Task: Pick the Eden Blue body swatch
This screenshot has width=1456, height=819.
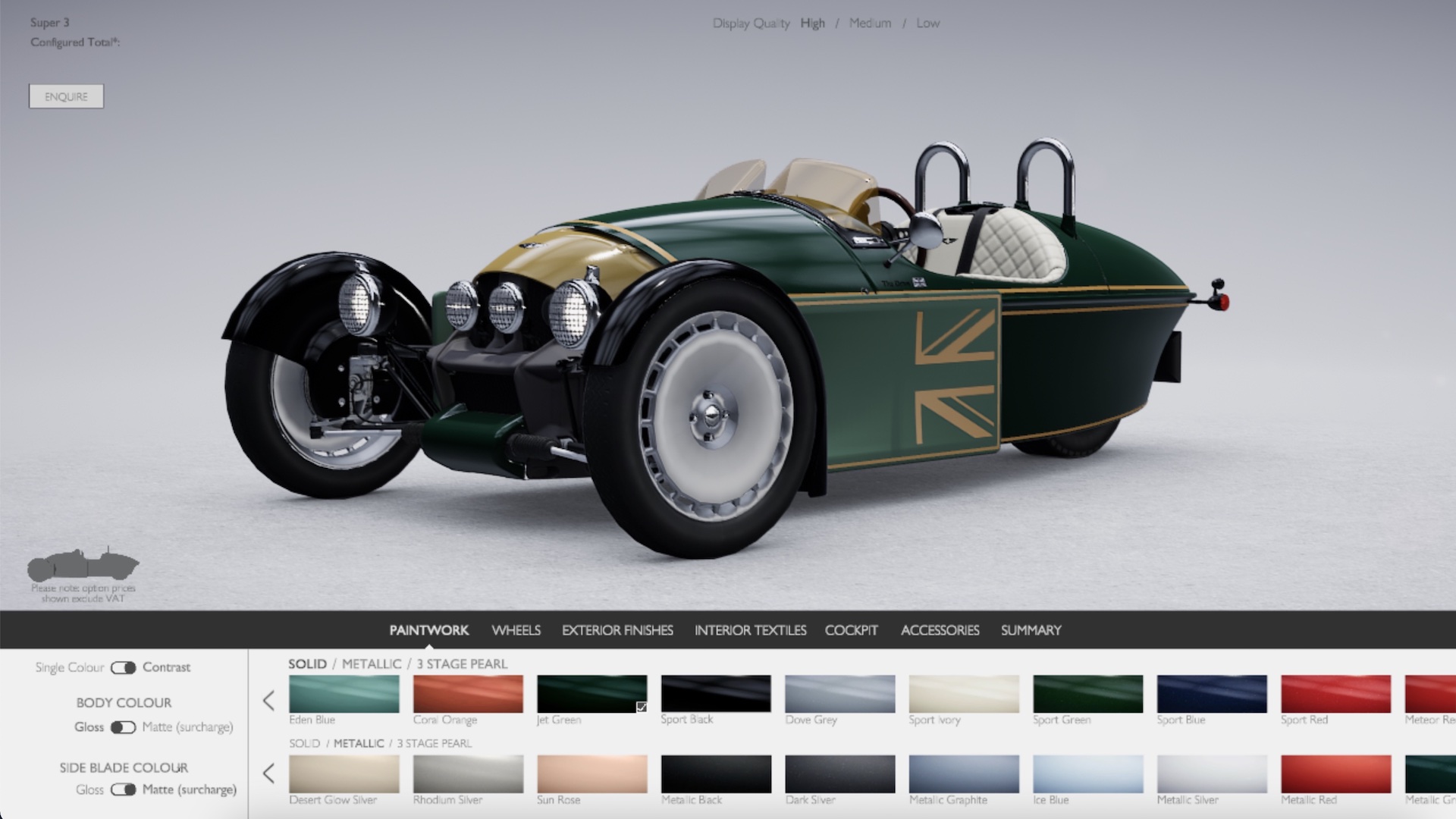Action: pos(344,694)
